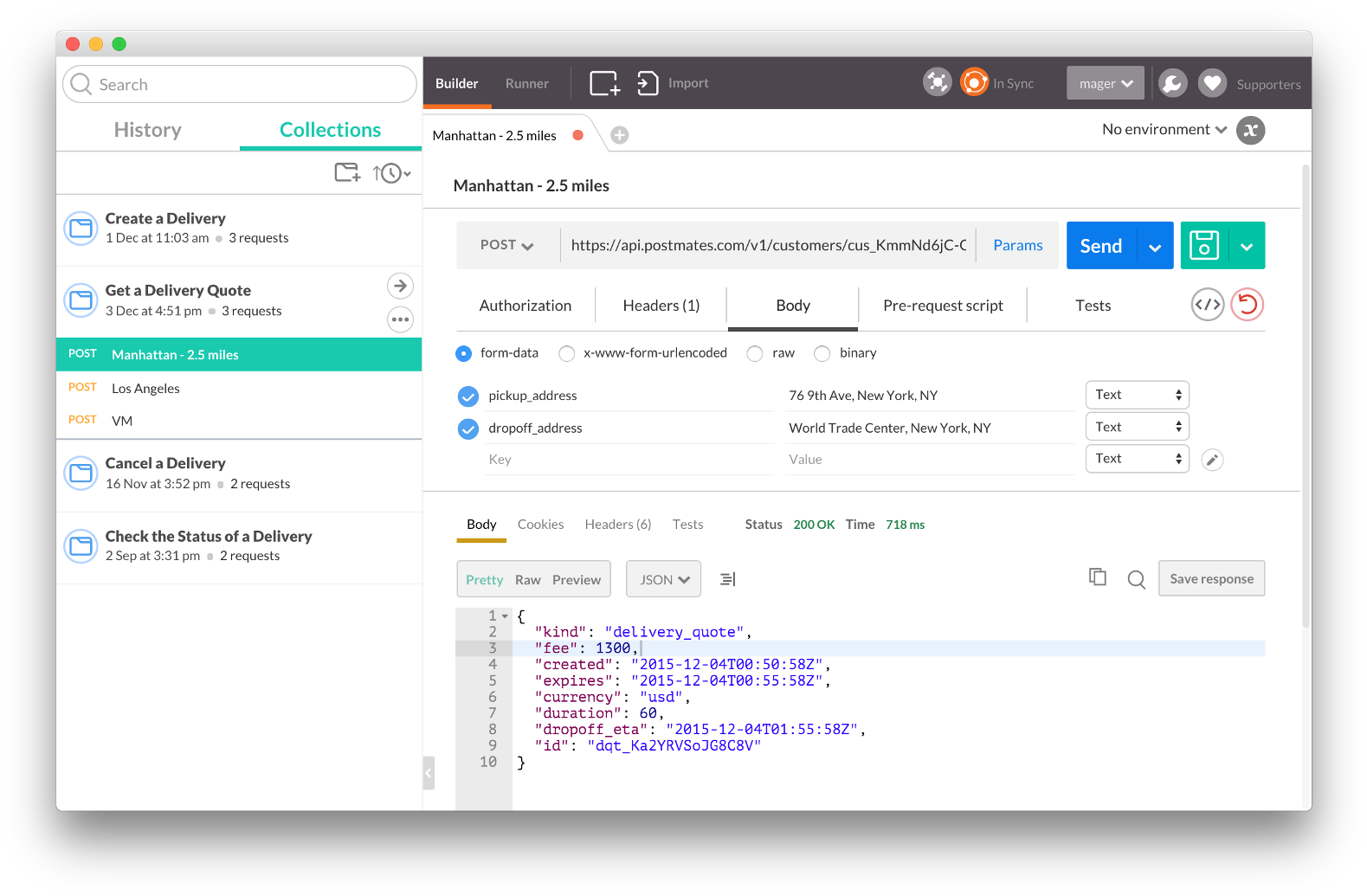Open the response Headers (6) tab
Viewport: 1367px width, 896px height.
click(x=618, y=525)
